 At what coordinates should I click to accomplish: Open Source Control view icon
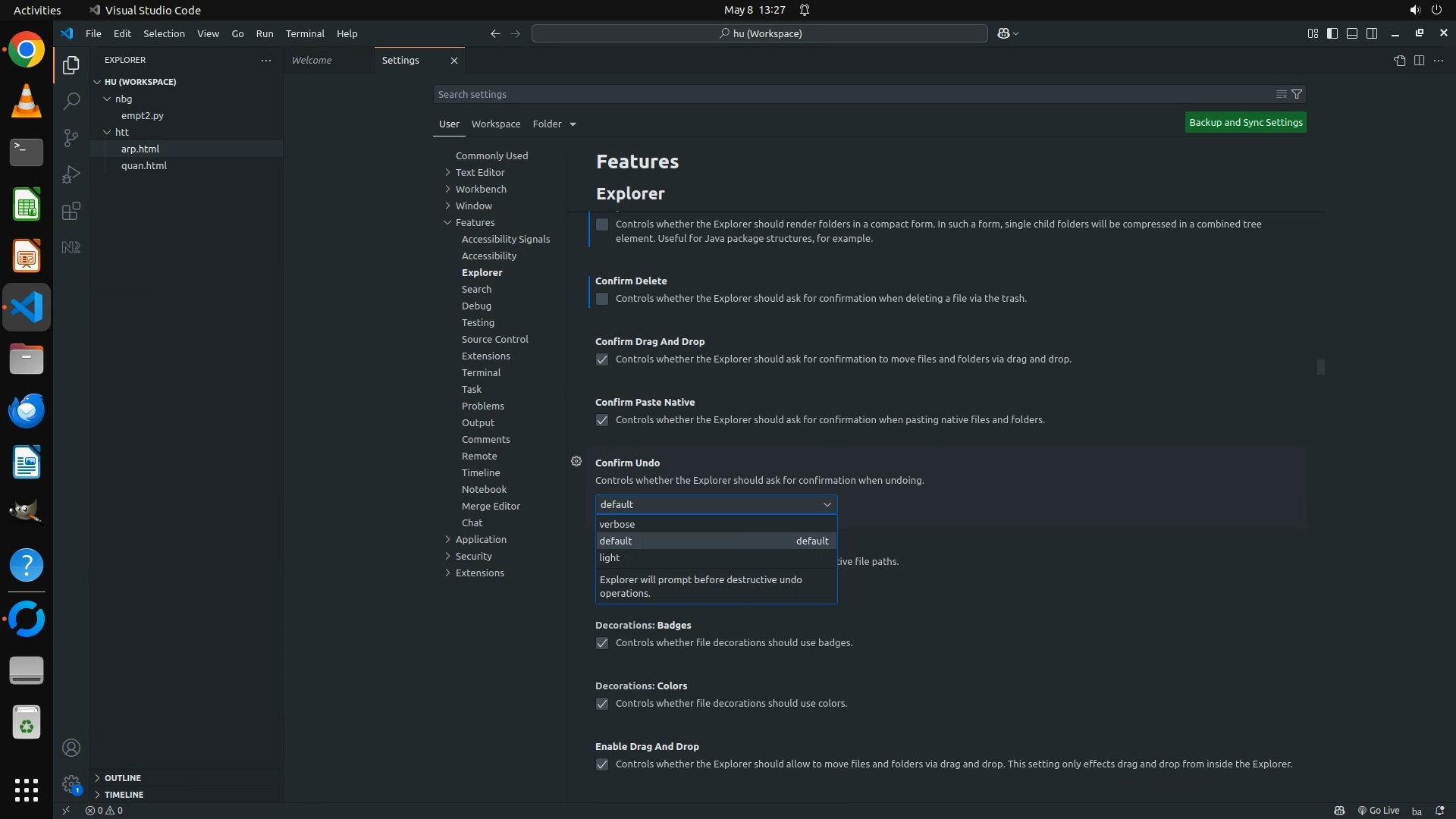pos(71,137)
